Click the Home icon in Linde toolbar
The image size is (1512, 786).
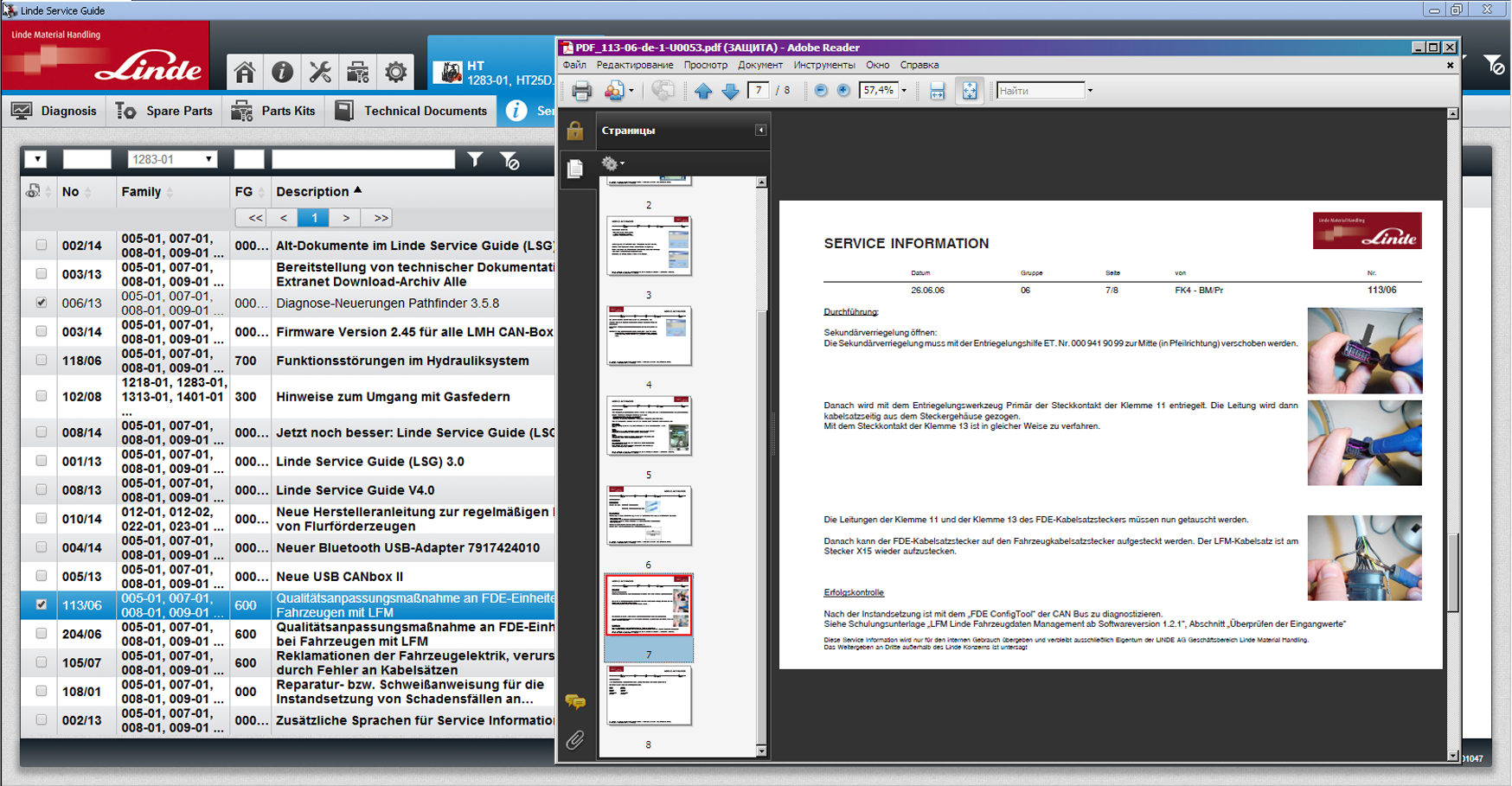[x=245, y=72]
